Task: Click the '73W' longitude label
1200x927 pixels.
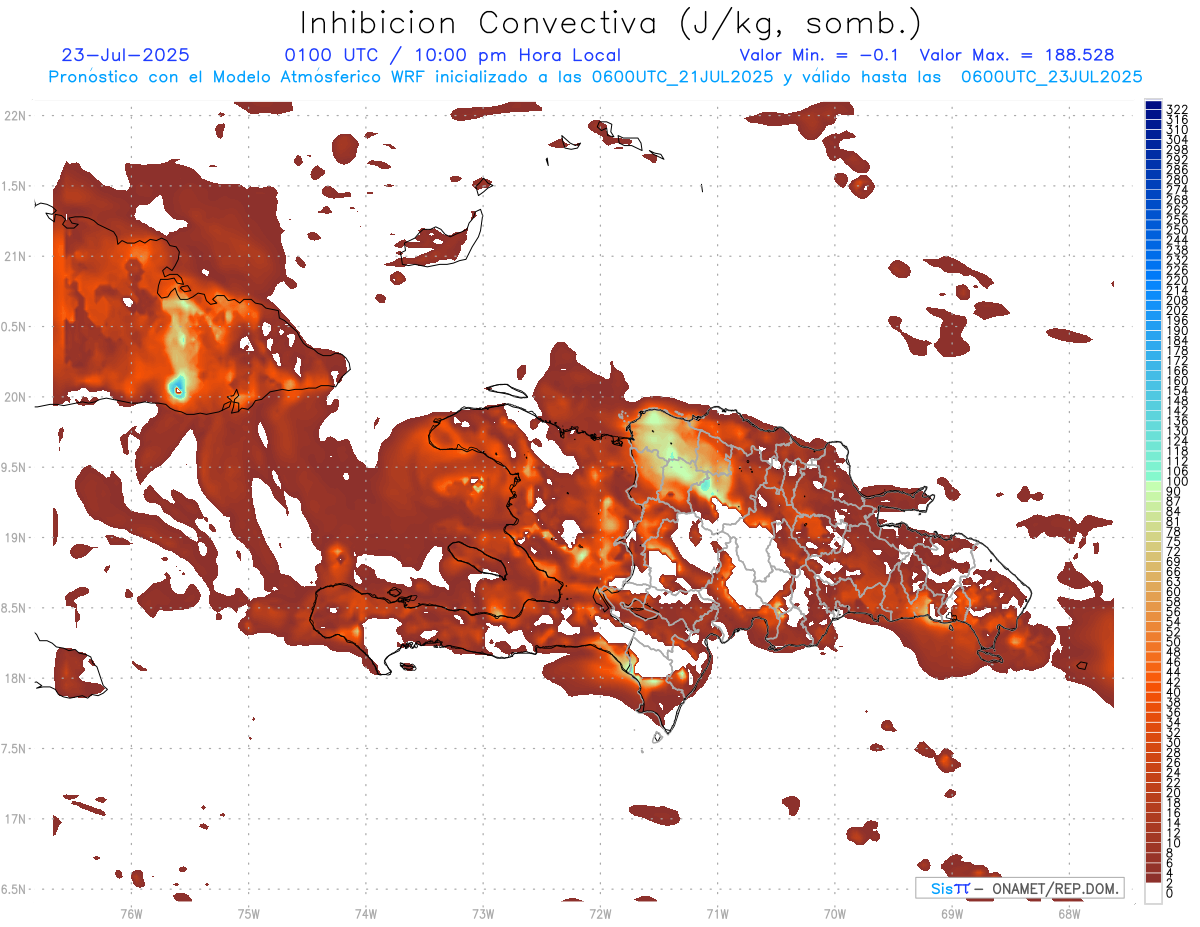Action: pyautogui.click(x=483, y=913)
